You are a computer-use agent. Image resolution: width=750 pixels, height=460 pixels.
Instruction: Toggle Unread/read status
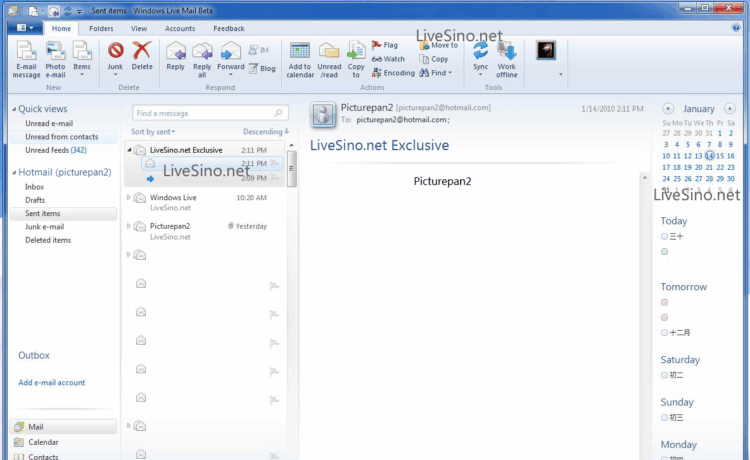point(329,60)
